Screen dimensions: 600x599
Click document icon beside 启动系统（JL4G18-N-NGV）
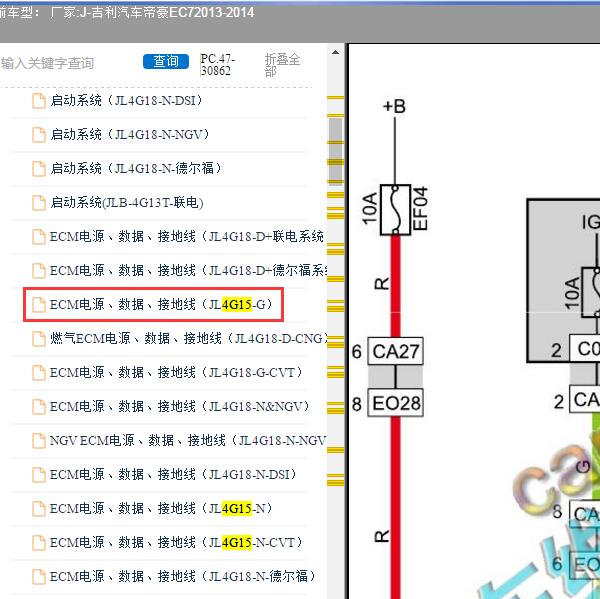tap(39, 135)
